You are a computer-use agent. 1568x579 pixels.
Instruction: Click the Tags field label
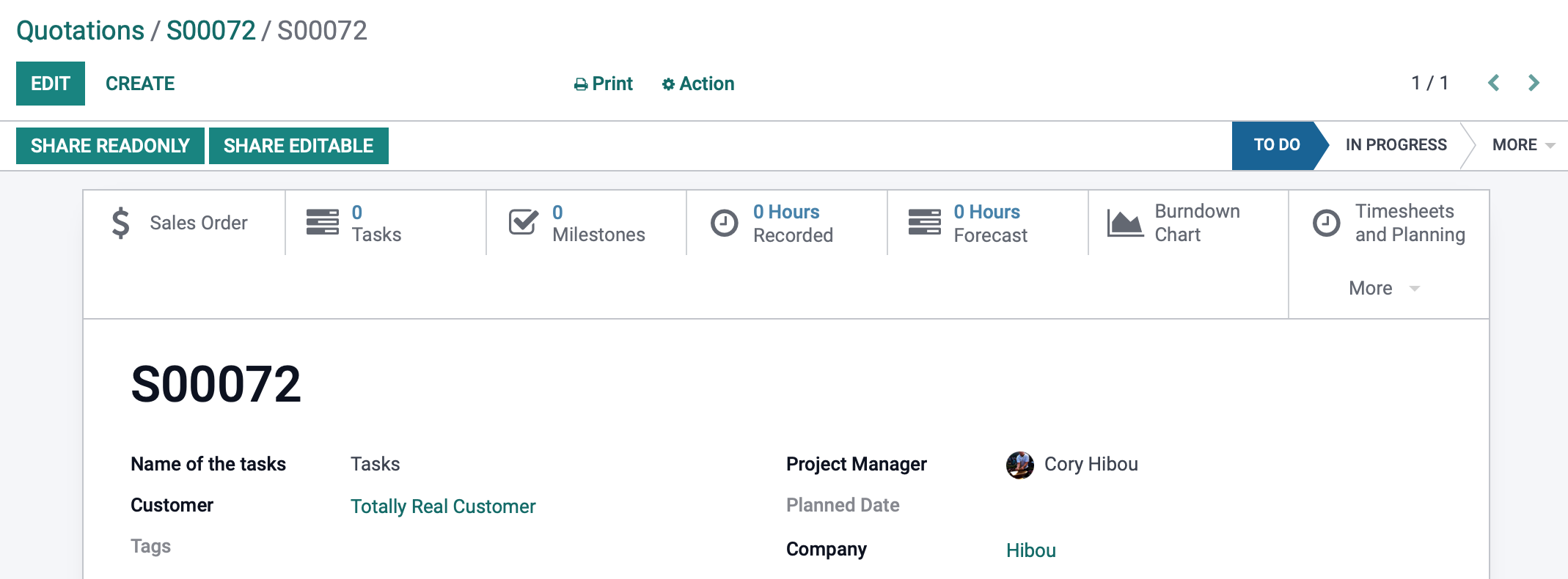pos(150,546)
